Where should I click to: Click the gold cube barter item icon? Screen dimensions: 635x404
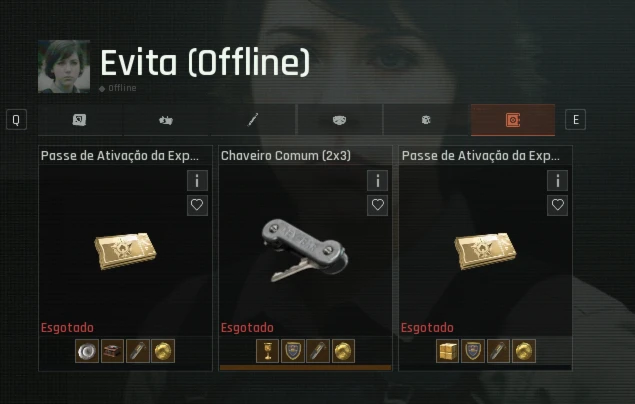click(x=447, y=351)
